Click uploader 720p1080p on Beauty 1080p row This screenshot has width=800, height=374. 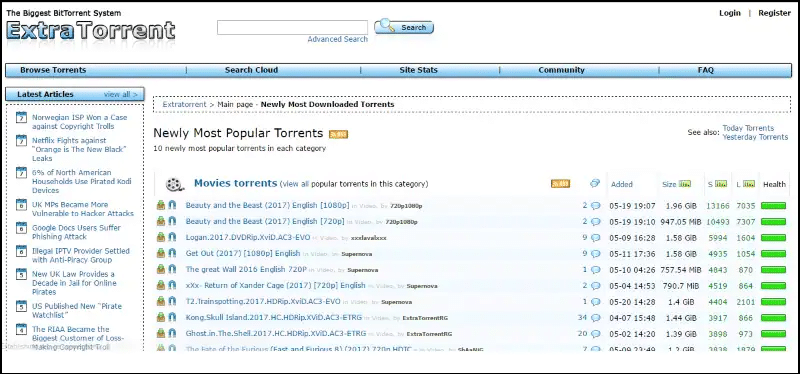406,206
